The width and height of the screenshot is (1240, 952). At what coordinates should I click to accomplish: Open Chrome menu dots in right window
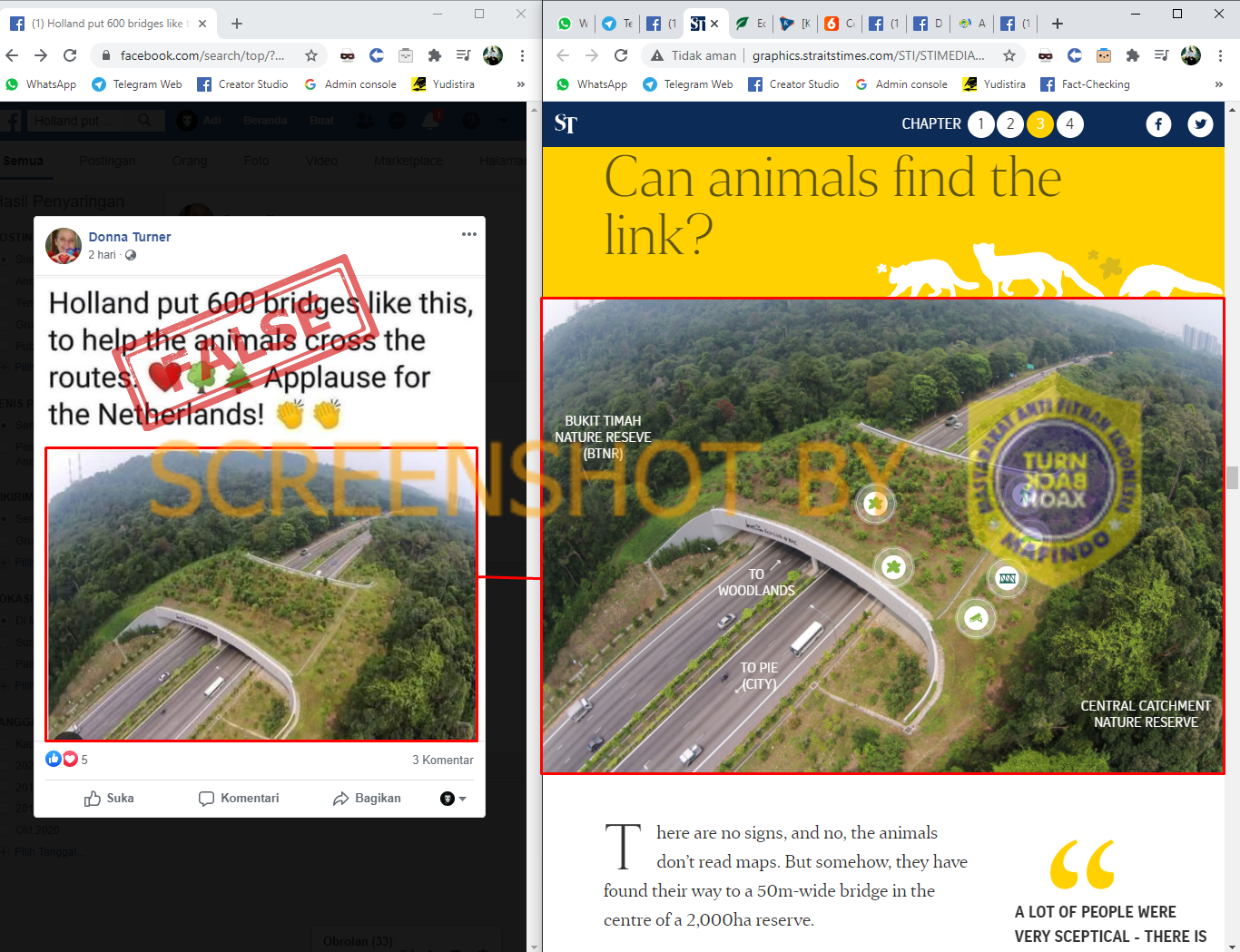click(x=1221, y=55)
